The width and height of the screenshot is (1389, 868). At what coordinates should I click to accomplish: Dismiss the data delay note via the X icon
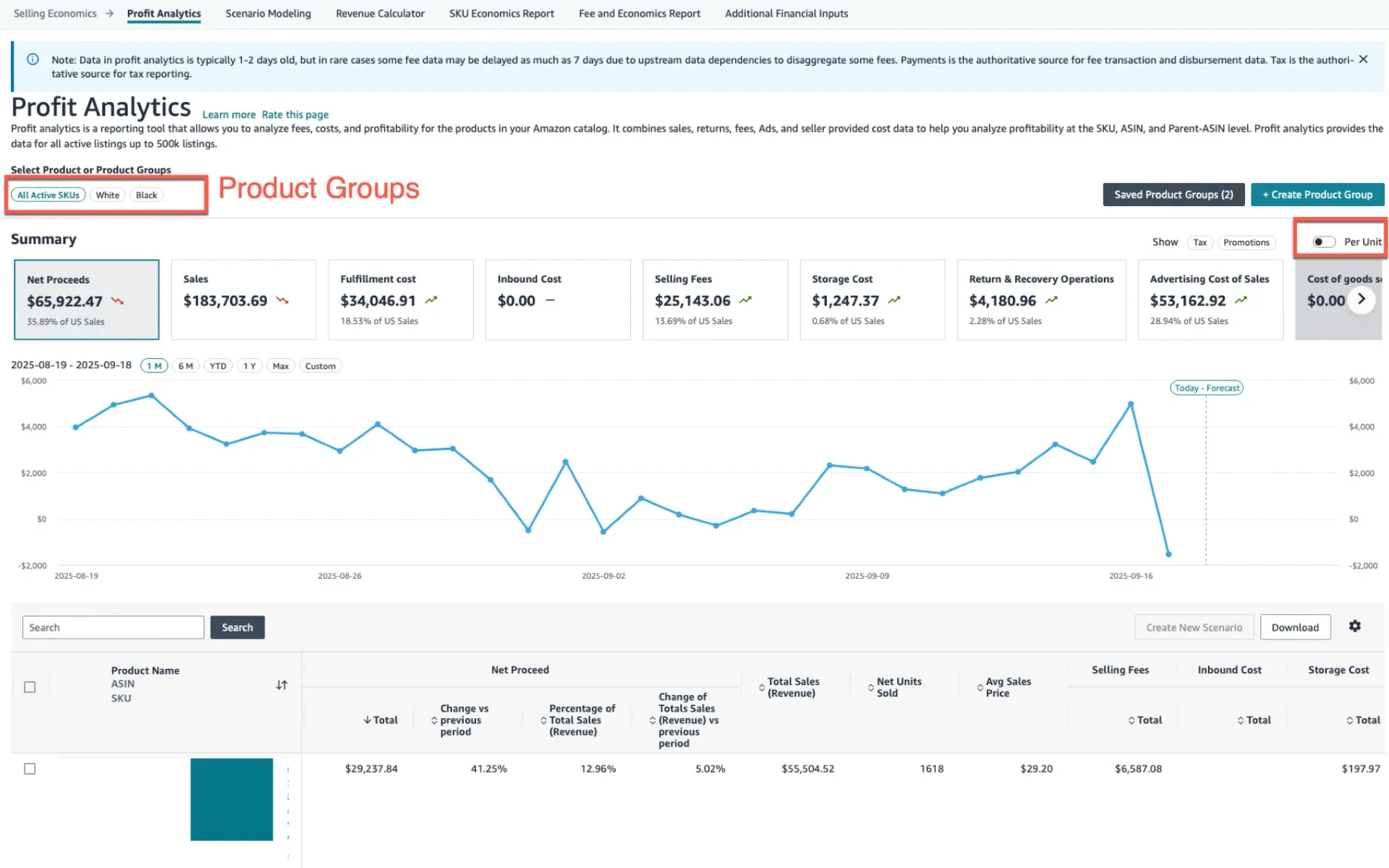tap(1363, 59)
